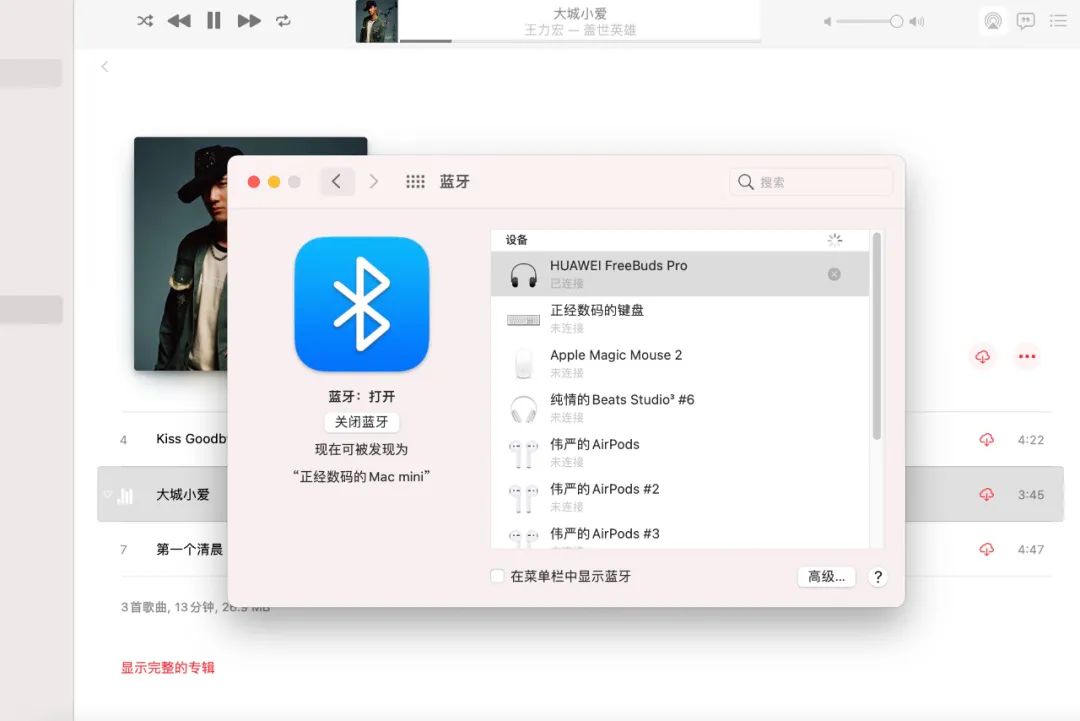Open the AirPlay output selector
The image size is (1080, 721).
(992, 20)
